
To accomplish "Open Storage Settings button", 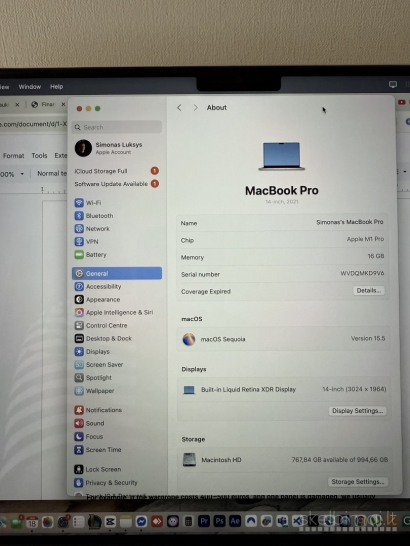I will click(358, 482).
